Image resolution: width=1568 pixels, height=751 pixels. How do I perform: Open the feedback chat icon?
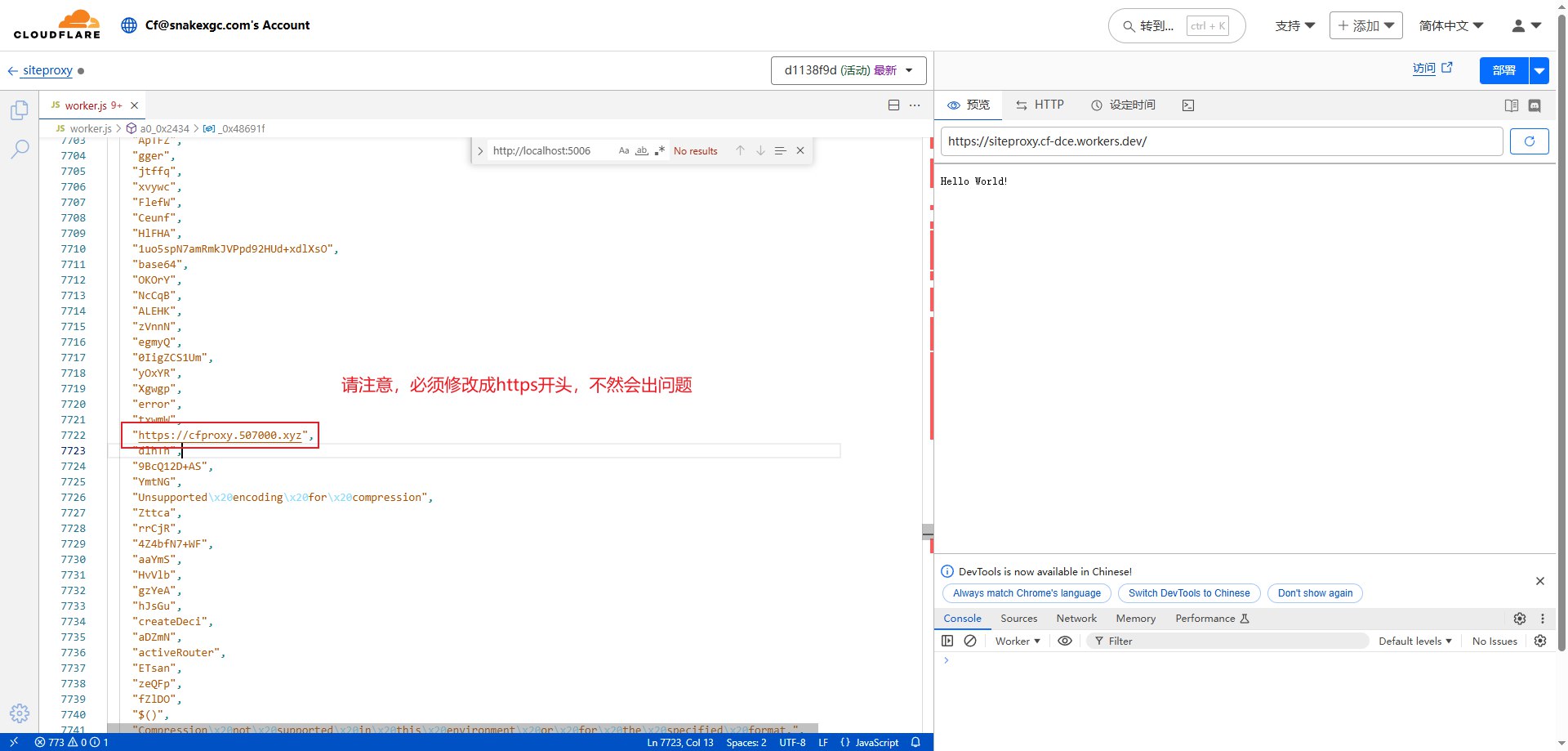(x=1535, y=105)
